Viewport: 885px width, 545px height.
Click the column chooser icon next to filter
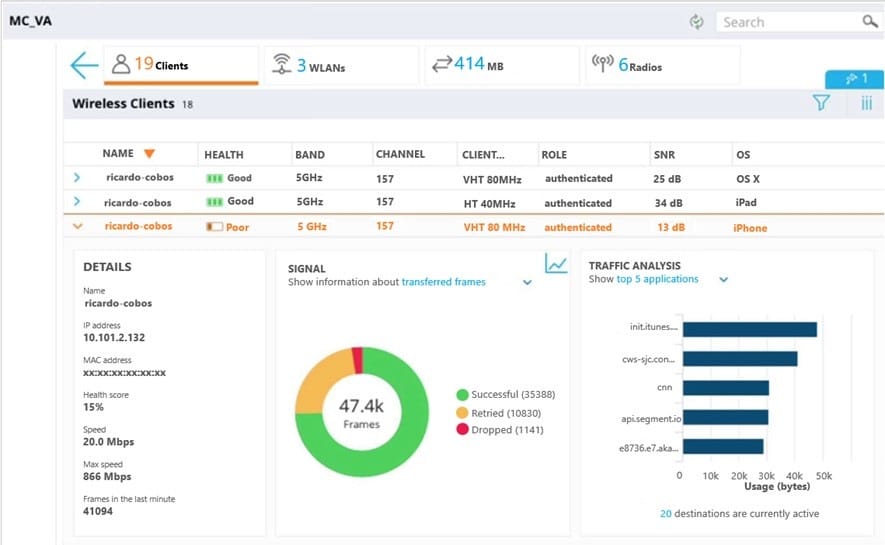click(x=866, y=103)
